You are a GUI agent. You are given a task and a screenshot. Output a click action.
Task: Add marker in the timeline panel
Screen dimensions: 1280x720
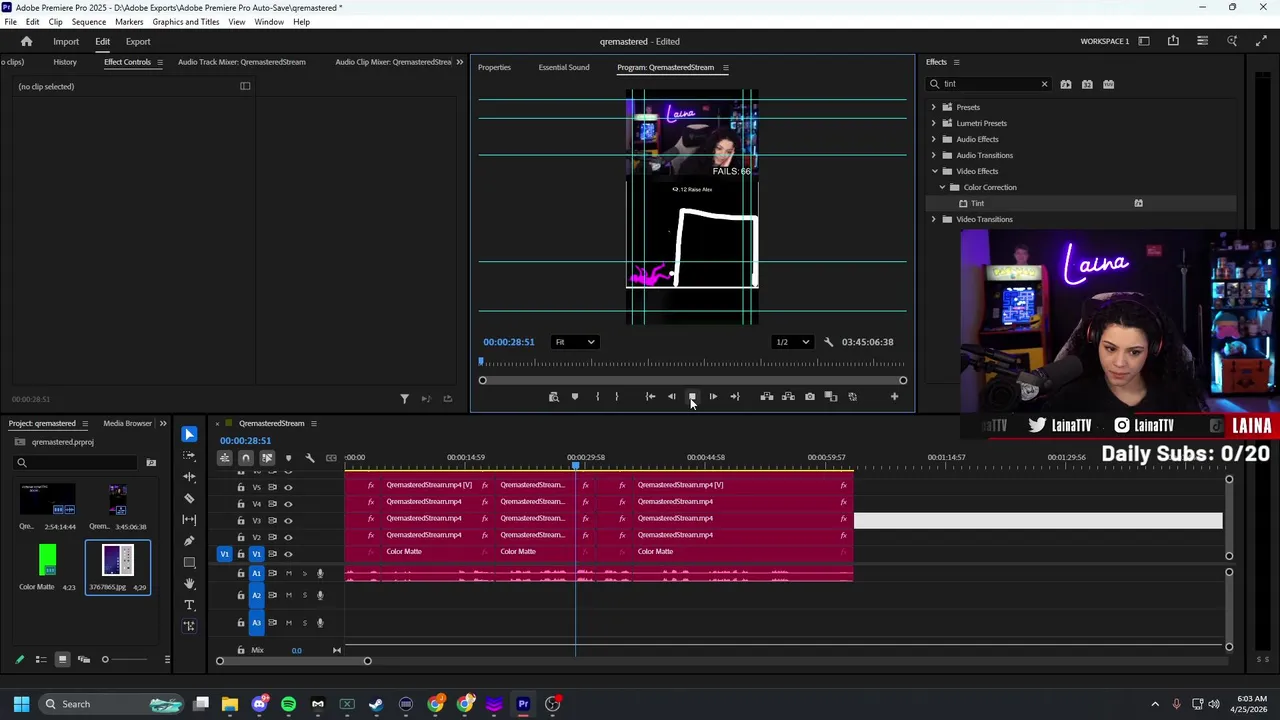[288, 458]
